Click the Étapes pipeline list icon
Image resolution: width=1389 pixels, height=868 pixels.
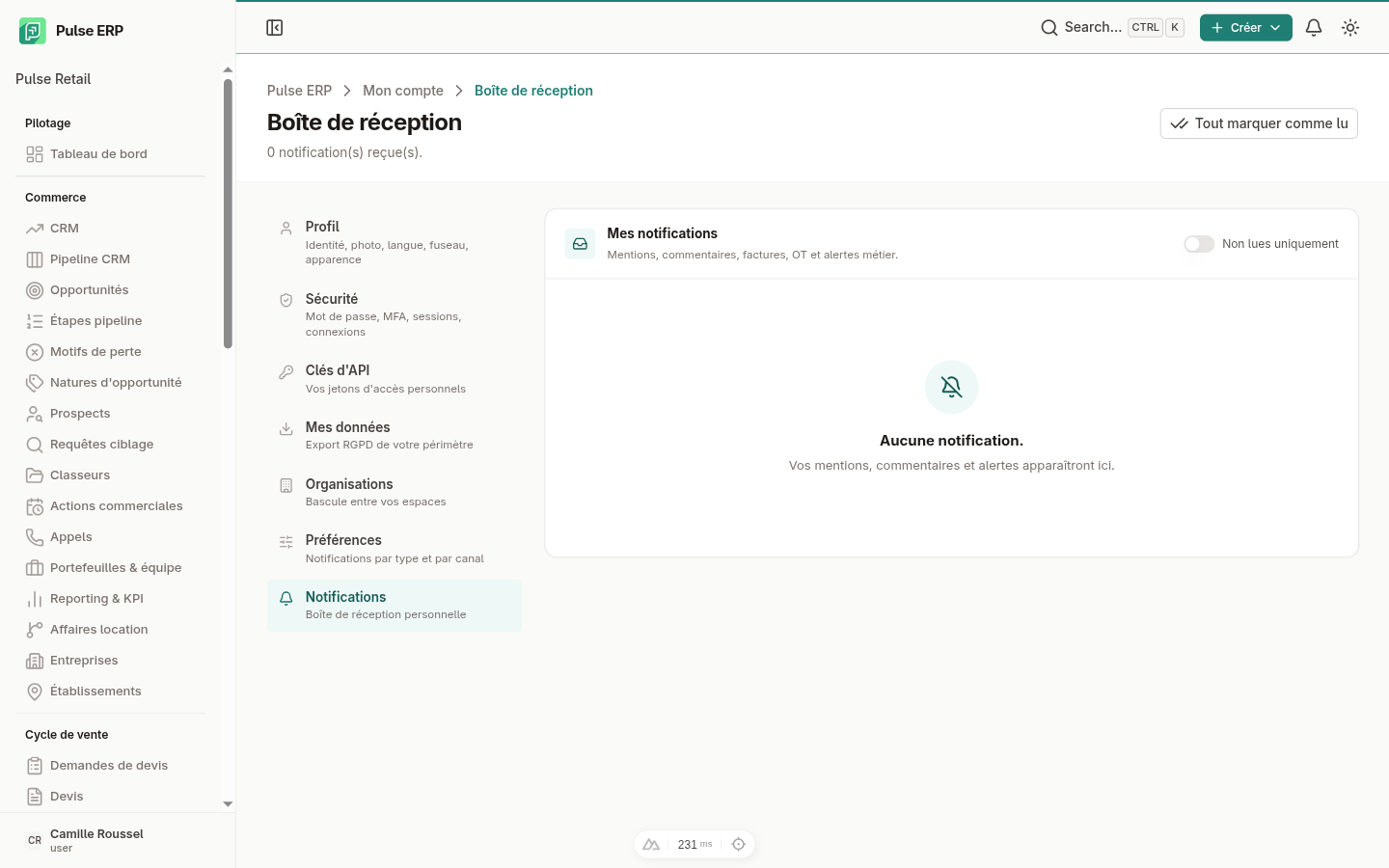pyautogui.click(x=35, y=321)
